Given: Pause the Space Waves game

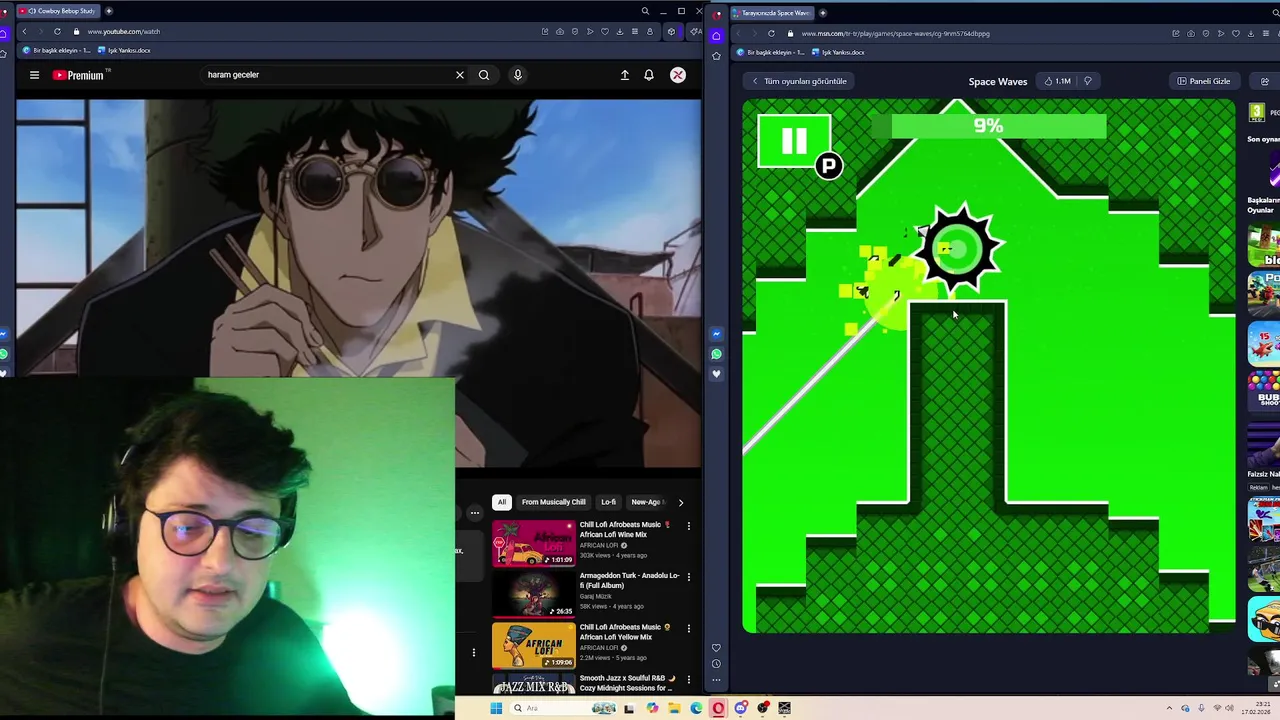Looking at the screenshot, I should (x=794, y=141).
